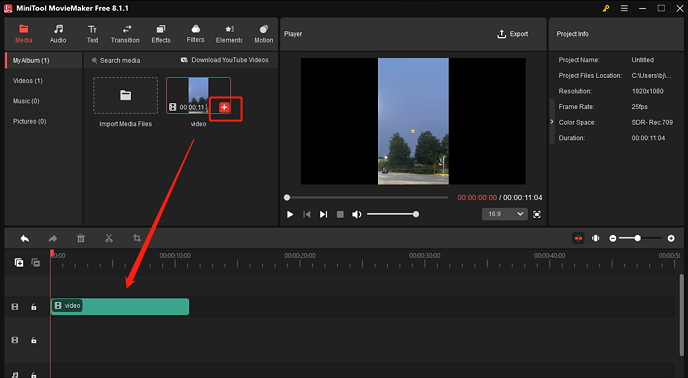Toggle lock on second video track

pos(33,340)
